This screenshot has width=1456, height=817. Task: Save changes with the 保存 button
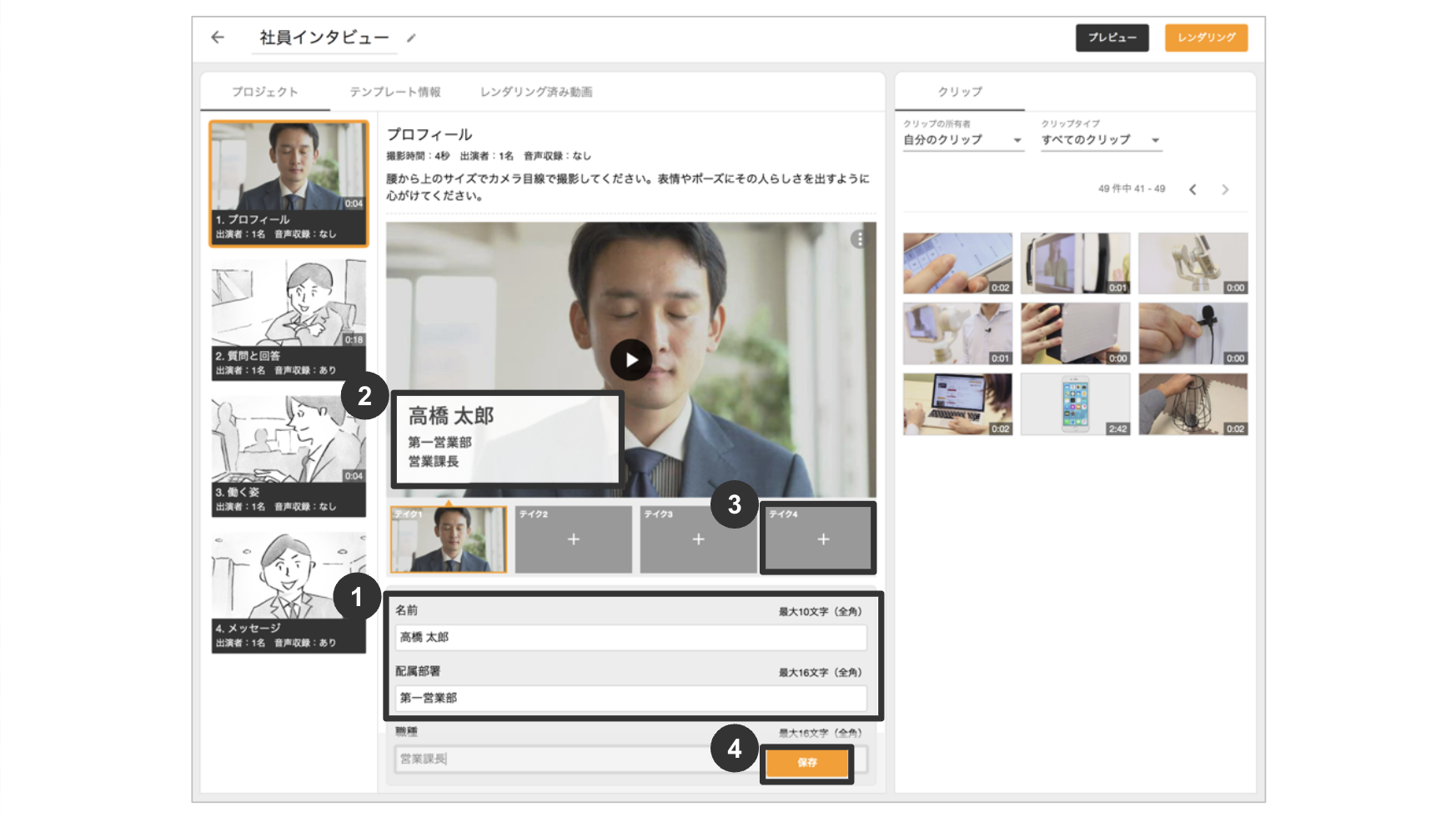pos(806,763)
